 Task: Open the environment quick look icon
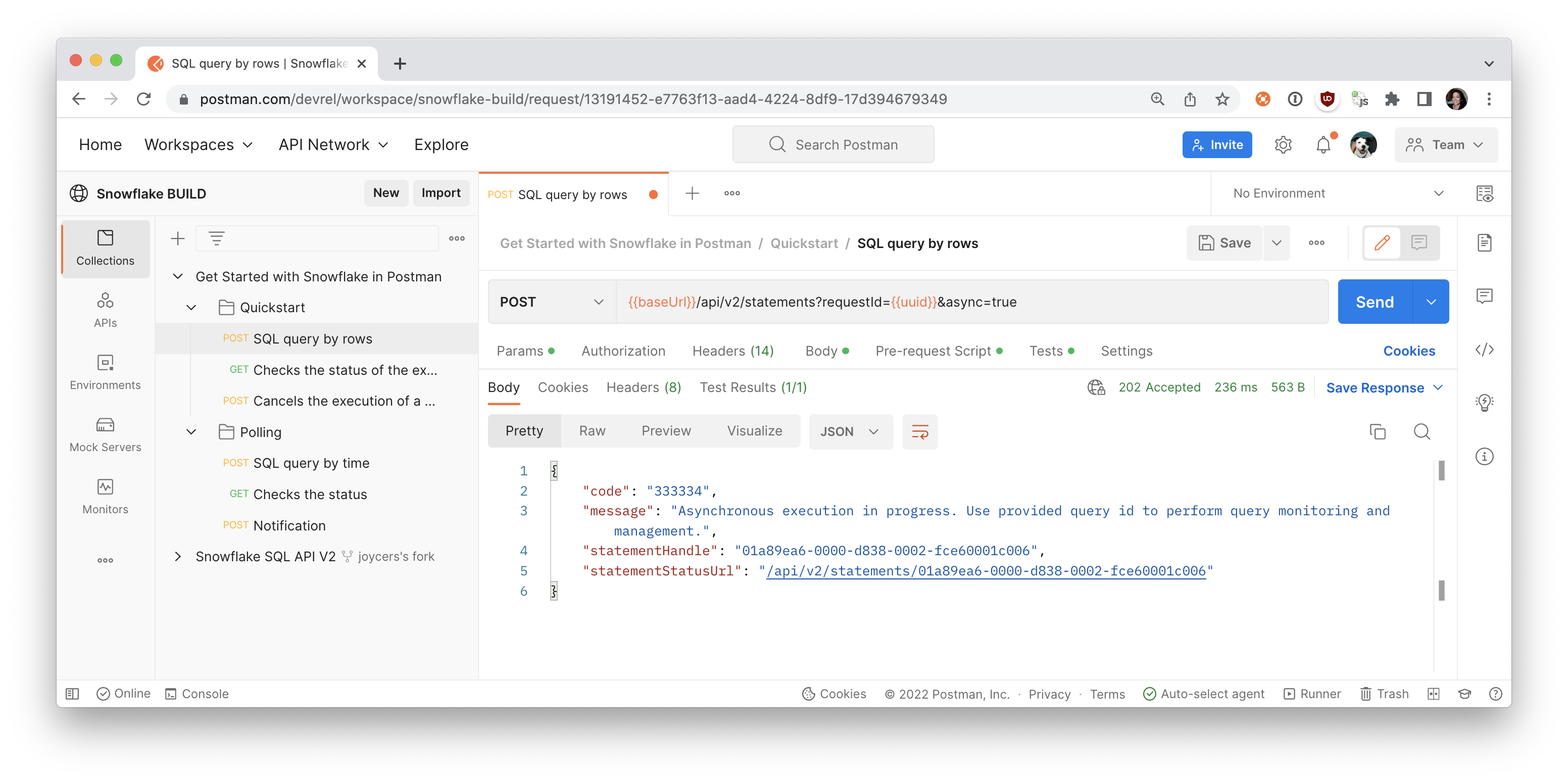point(1484,193)
